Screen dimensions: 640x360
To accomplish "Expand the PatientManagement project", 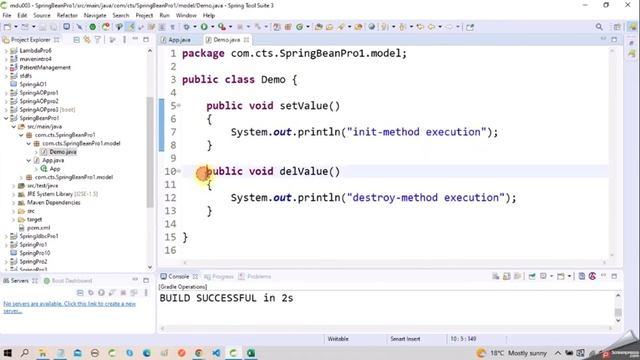I will pyautogui.click(x=6, y=67).
